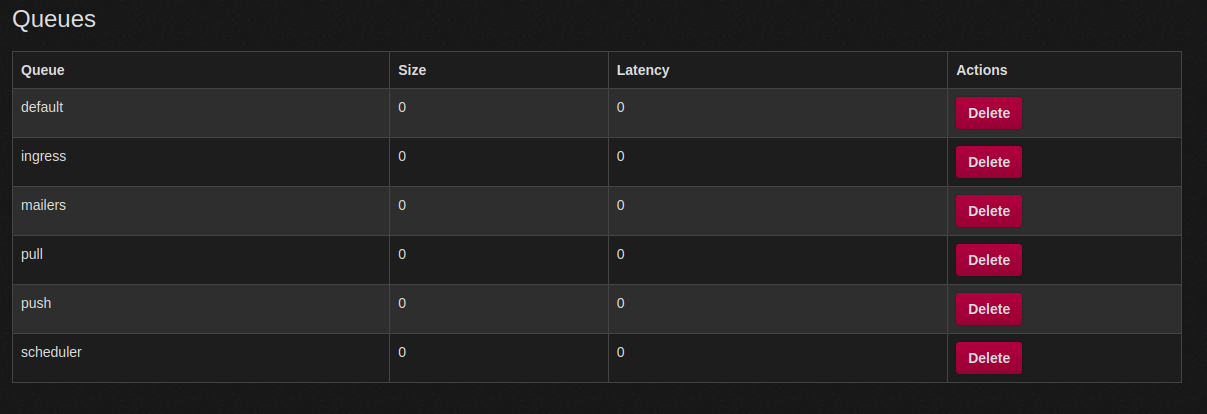The image size is (1207, 414).
Task: Click the Latency column header
Action: pos(643,70)
